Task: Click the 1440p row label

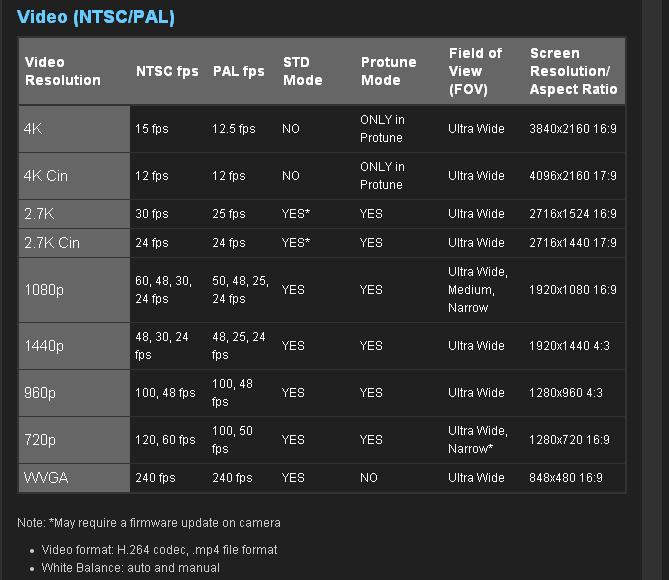Action: pos(44,346)
